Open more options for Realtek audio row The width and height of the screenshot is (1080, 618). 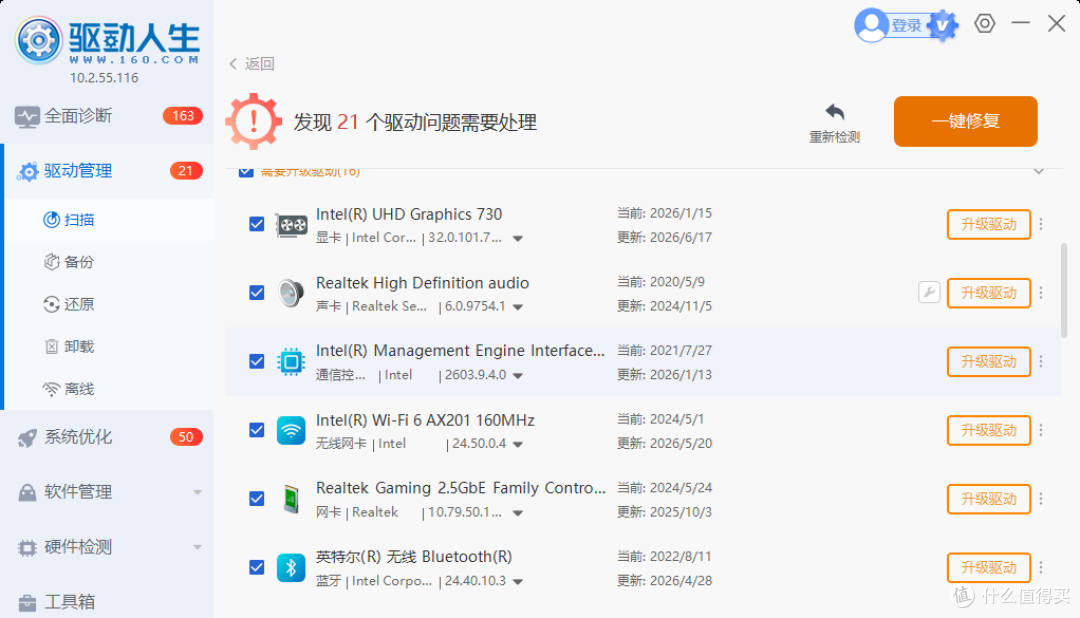(1041, 293)
